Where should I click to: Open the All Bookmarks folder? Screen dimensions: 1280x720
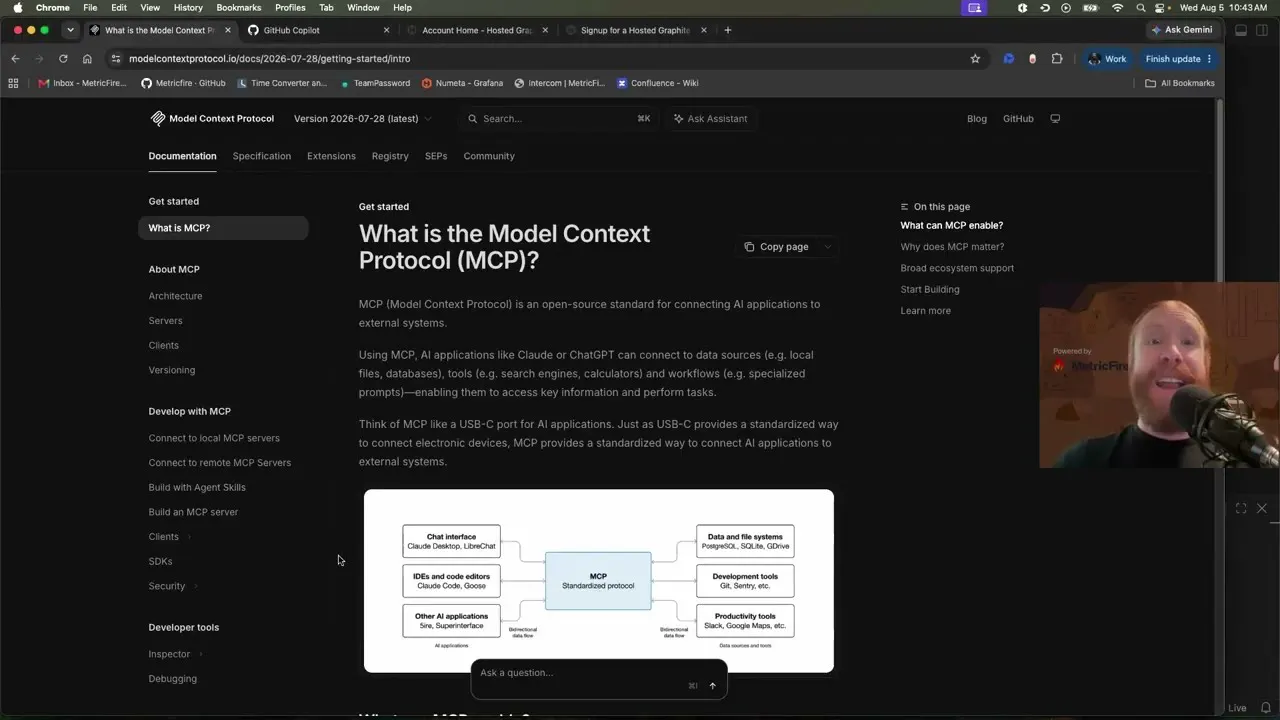1180,83
